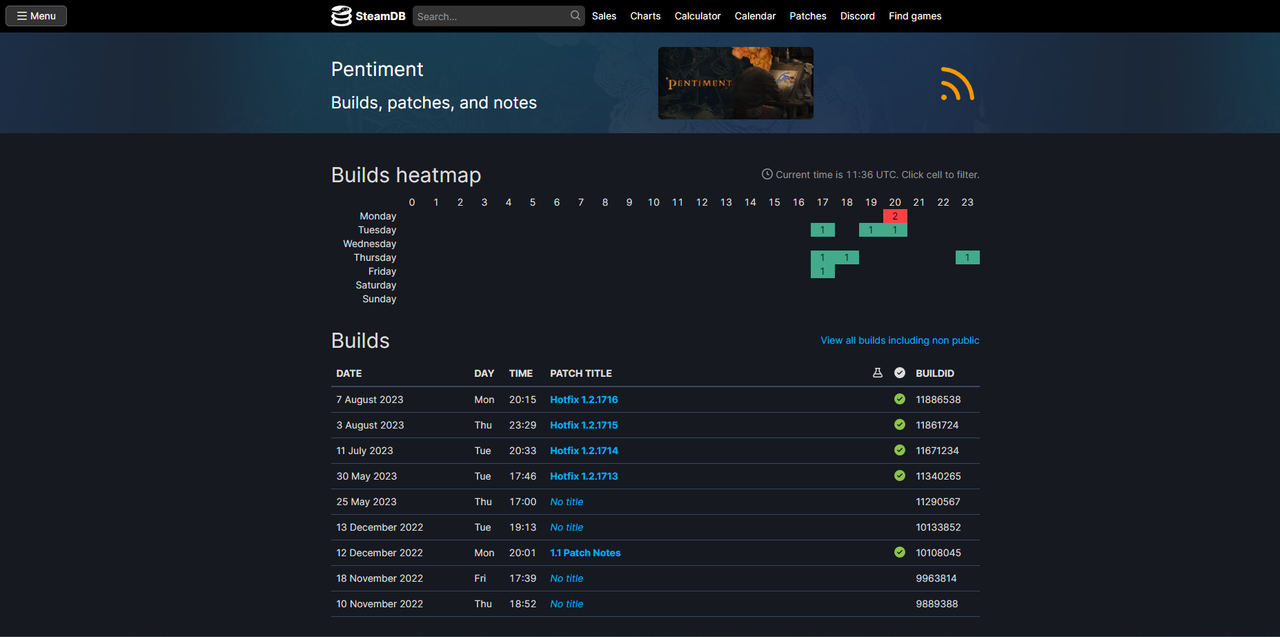Image resolution: width=1280 pixels, height=637 pixels.
Task: Filter by Tuesday 19:00 heatmap cell
Action: coord(871,230)
